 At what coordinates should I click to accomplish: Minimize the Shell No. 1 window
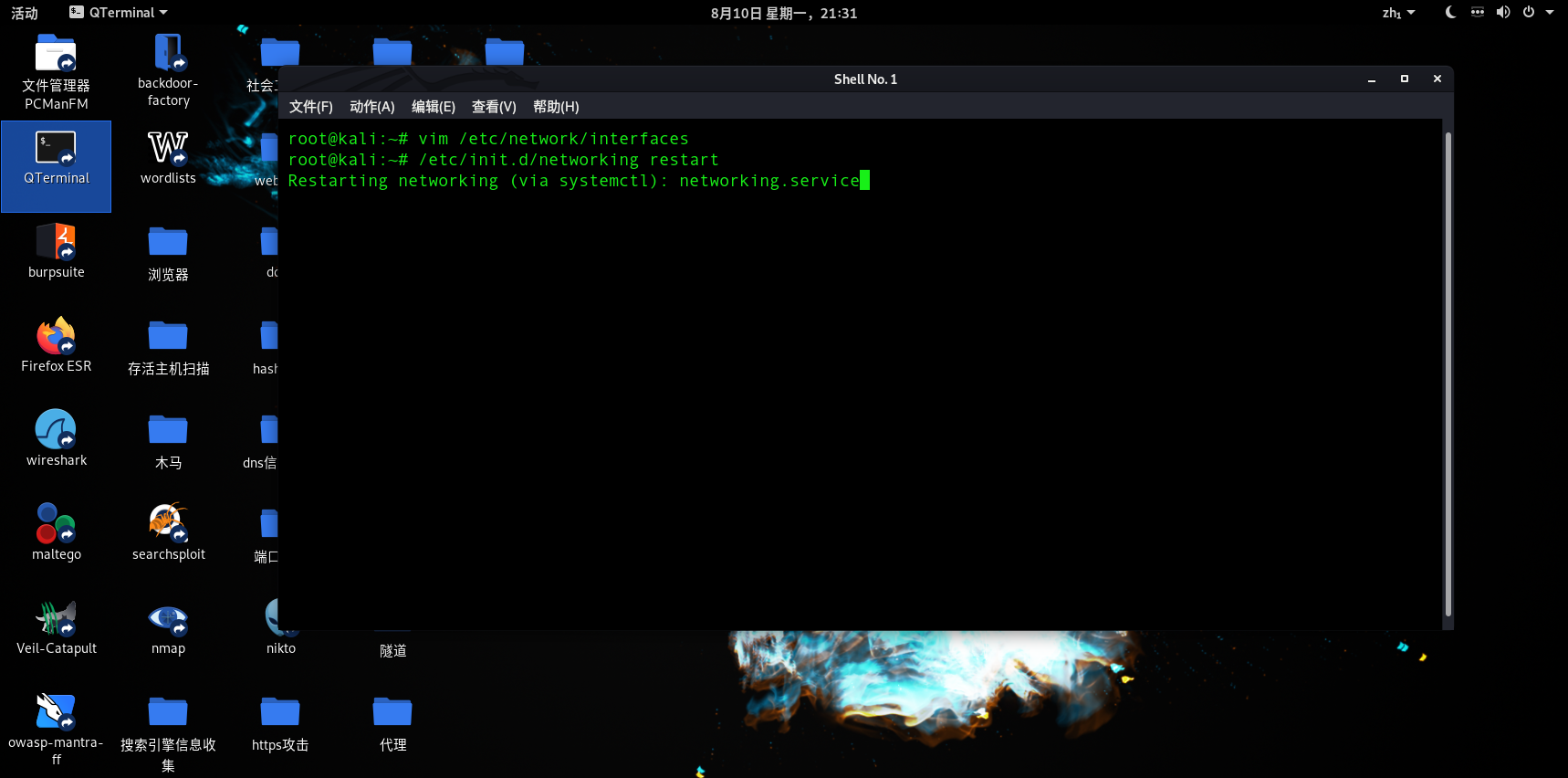pos(1372,79)
